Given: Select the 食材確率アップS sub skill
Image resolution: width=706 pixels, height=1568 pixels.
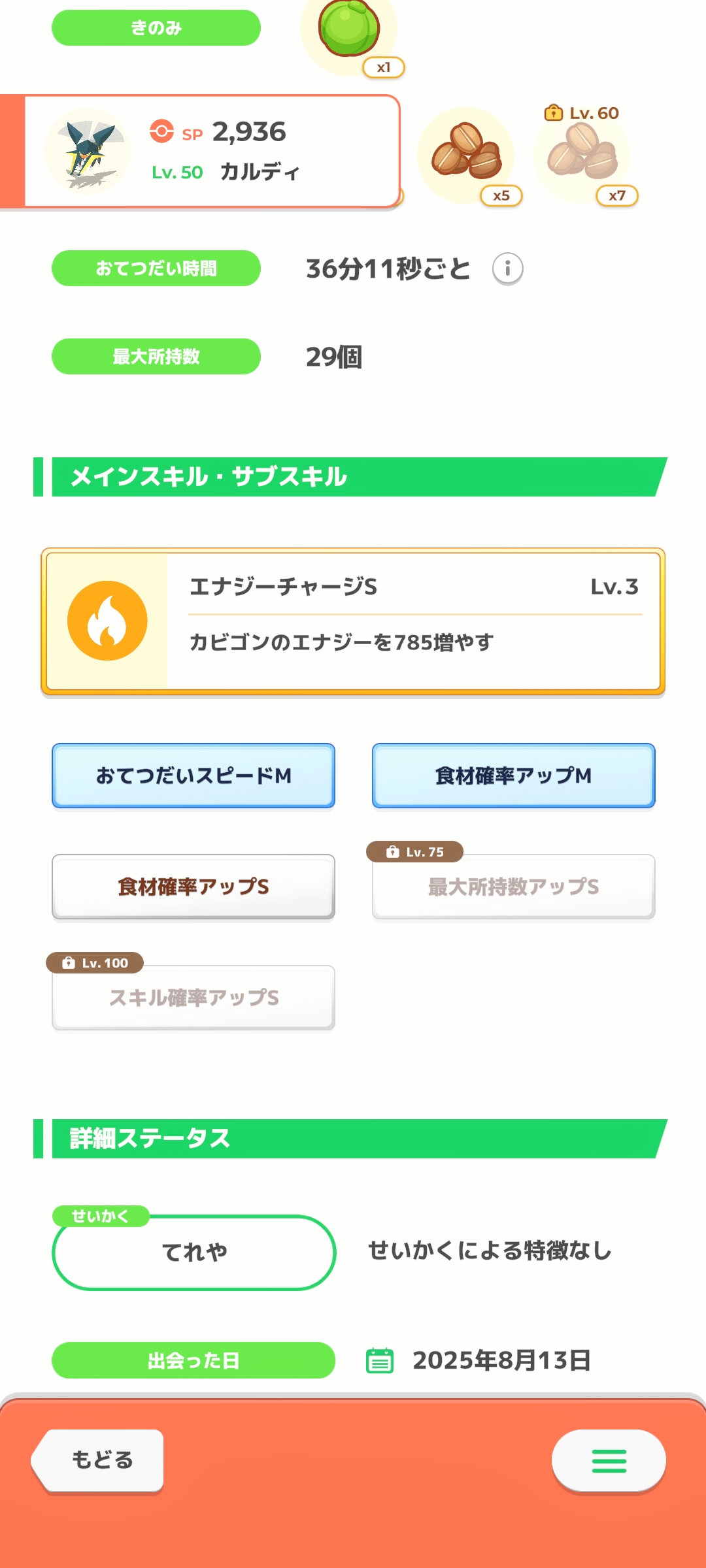Looking at the screenshot, I should point(193,887).
